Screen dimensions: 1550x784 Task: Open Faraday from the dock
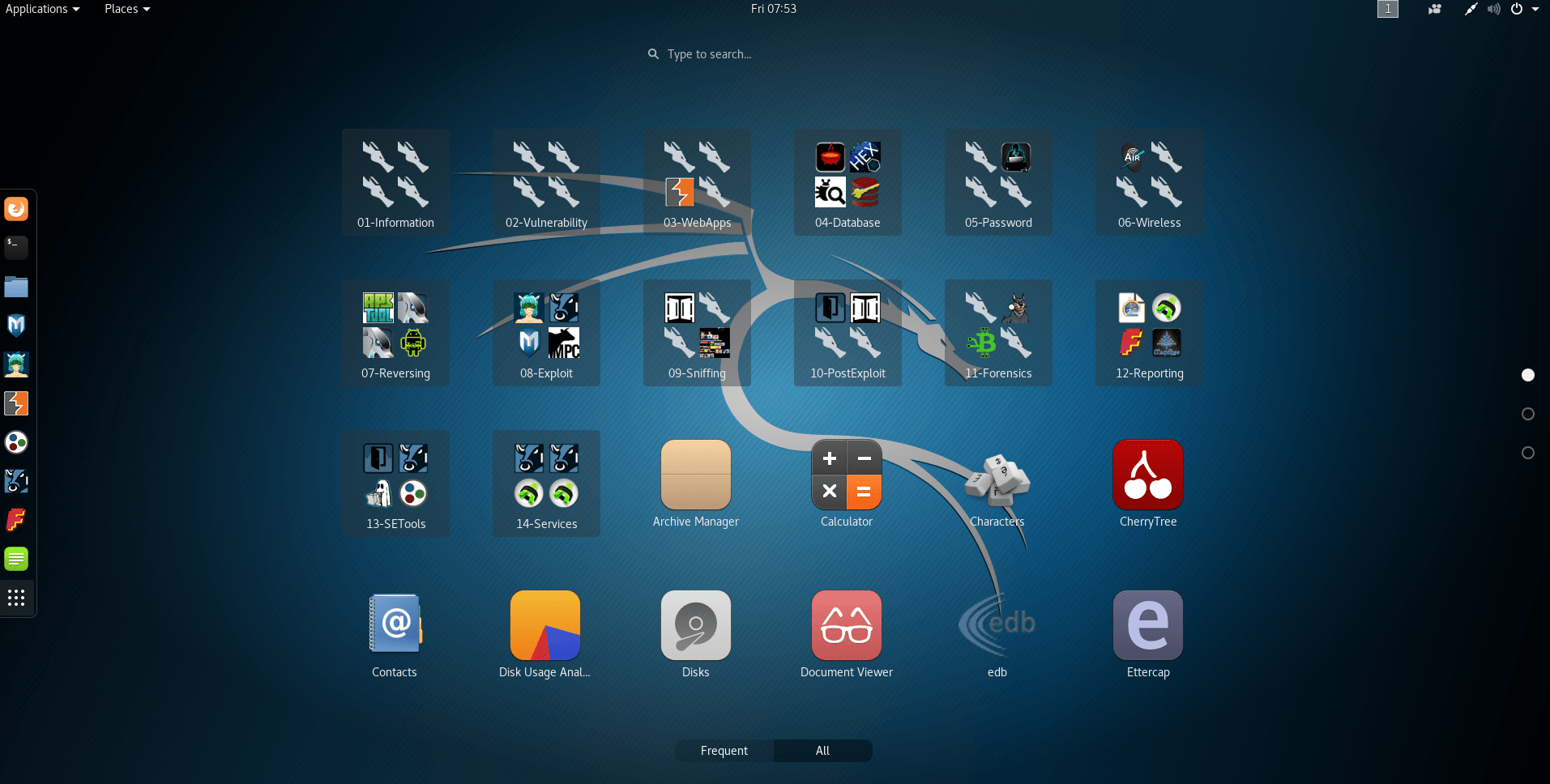click(x=16, y=520)
